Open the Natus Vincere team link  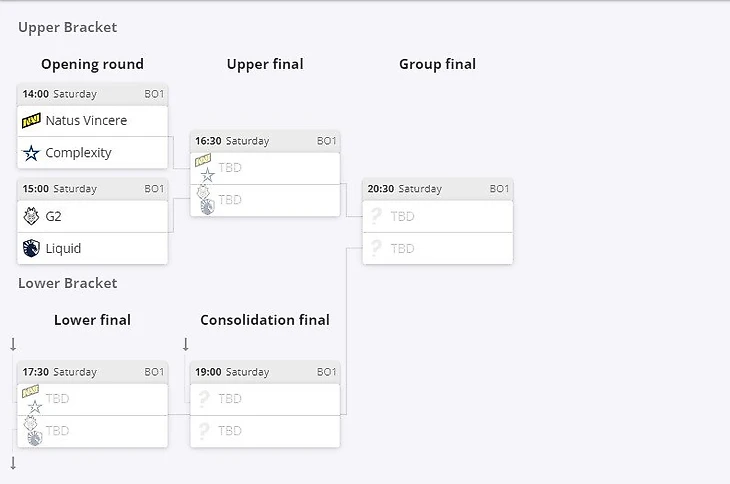[86, 121]
